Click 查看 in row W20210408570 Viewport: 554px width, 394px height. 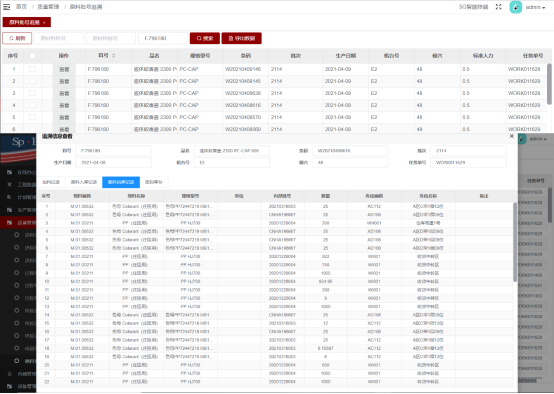pyautogui.click(x=64, y=117)
